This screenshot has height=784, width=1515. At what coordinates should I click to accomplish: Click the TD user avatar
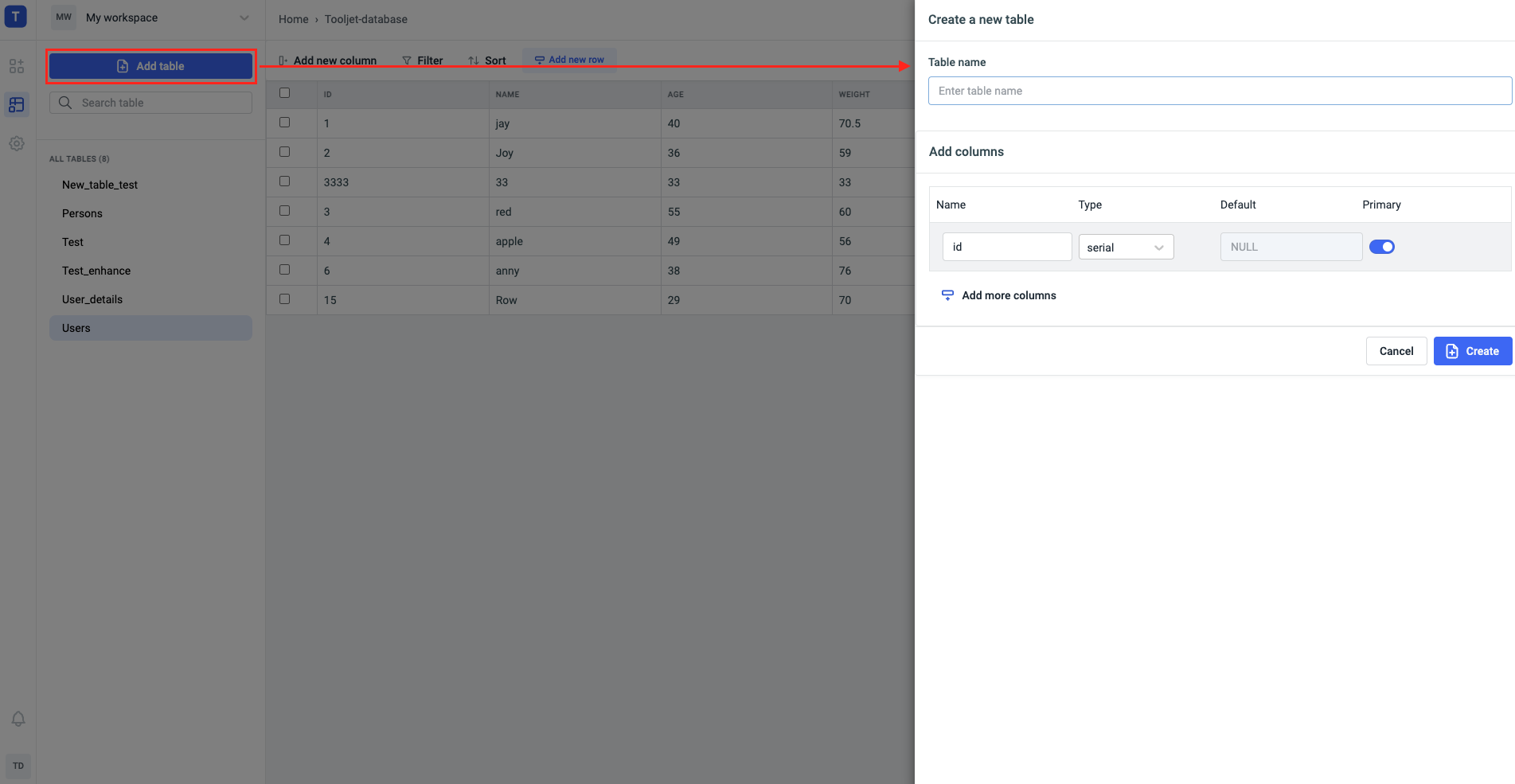(x=18, y=766)
